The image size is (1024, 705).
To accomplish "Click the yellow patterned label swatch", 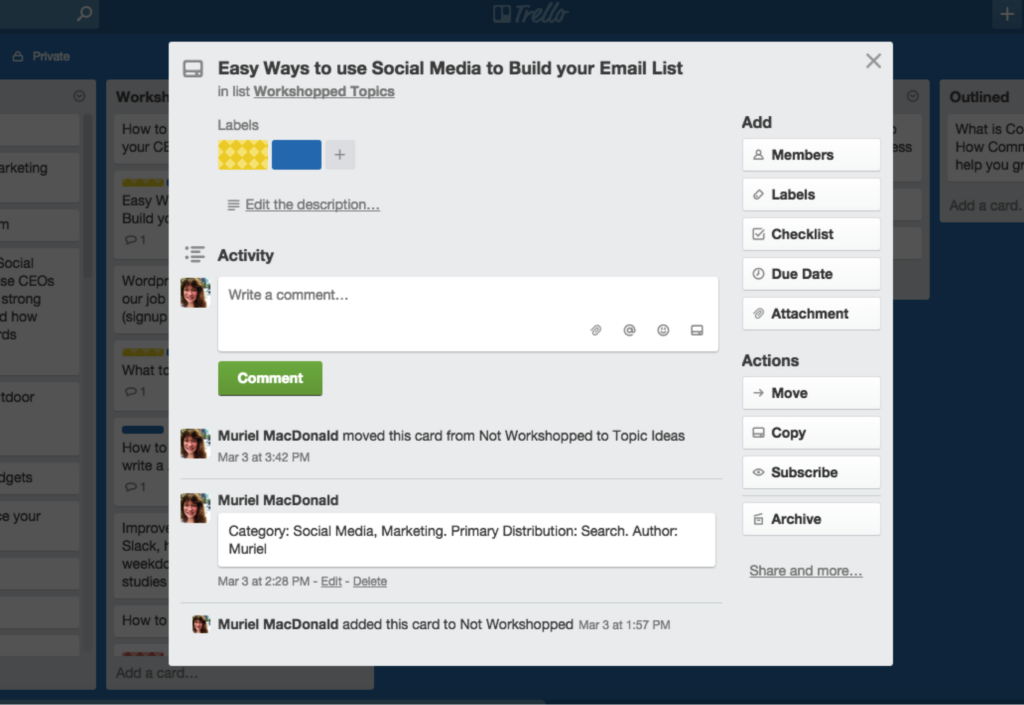I will point(243,155).
